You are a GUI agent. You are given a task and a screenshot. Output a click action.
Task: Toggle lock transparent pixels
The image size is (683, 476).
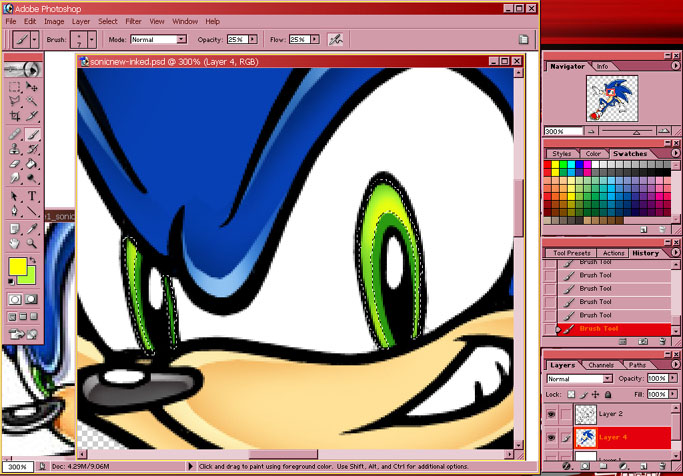[x=571, y=395]
